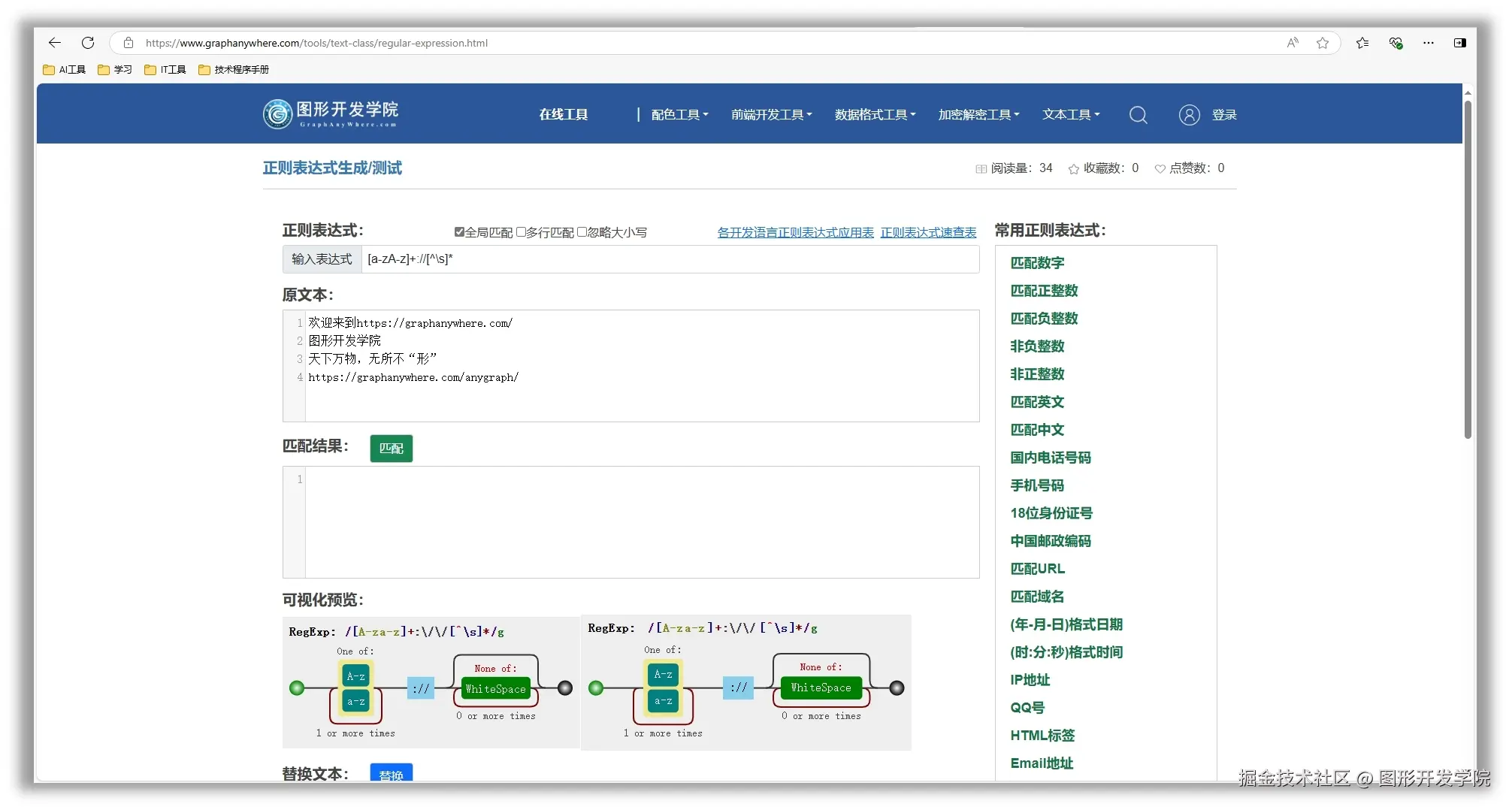The image size is (1512, 810).
Task: Select the 匹配正整数 preset
Action: [x=1044, y=291]
